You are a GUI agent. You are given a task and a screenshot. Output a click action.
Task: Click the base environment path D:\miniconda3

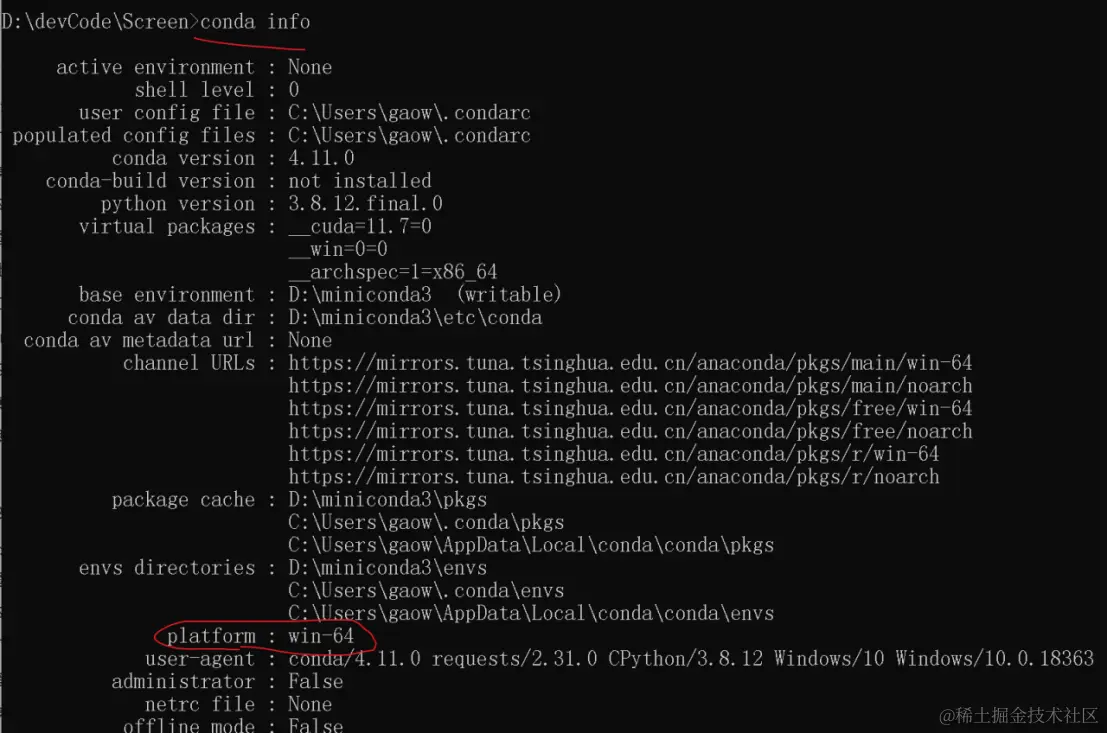(360, 295)
